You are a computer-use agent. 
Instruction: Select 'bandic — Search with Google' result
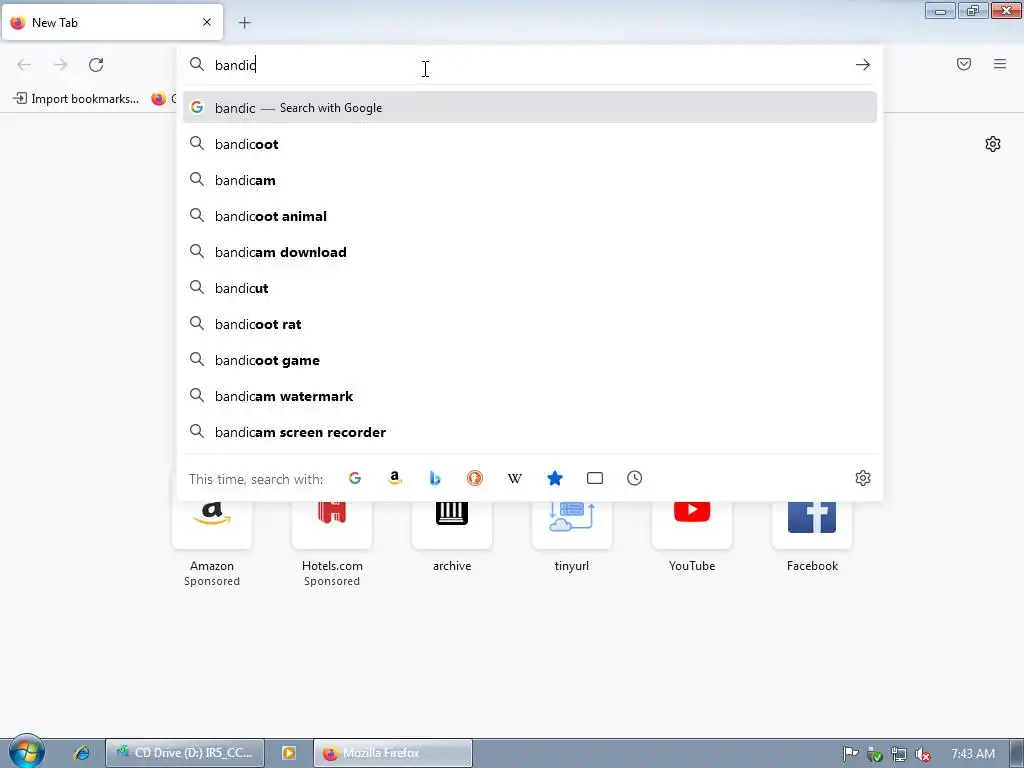tap(530, 108)
